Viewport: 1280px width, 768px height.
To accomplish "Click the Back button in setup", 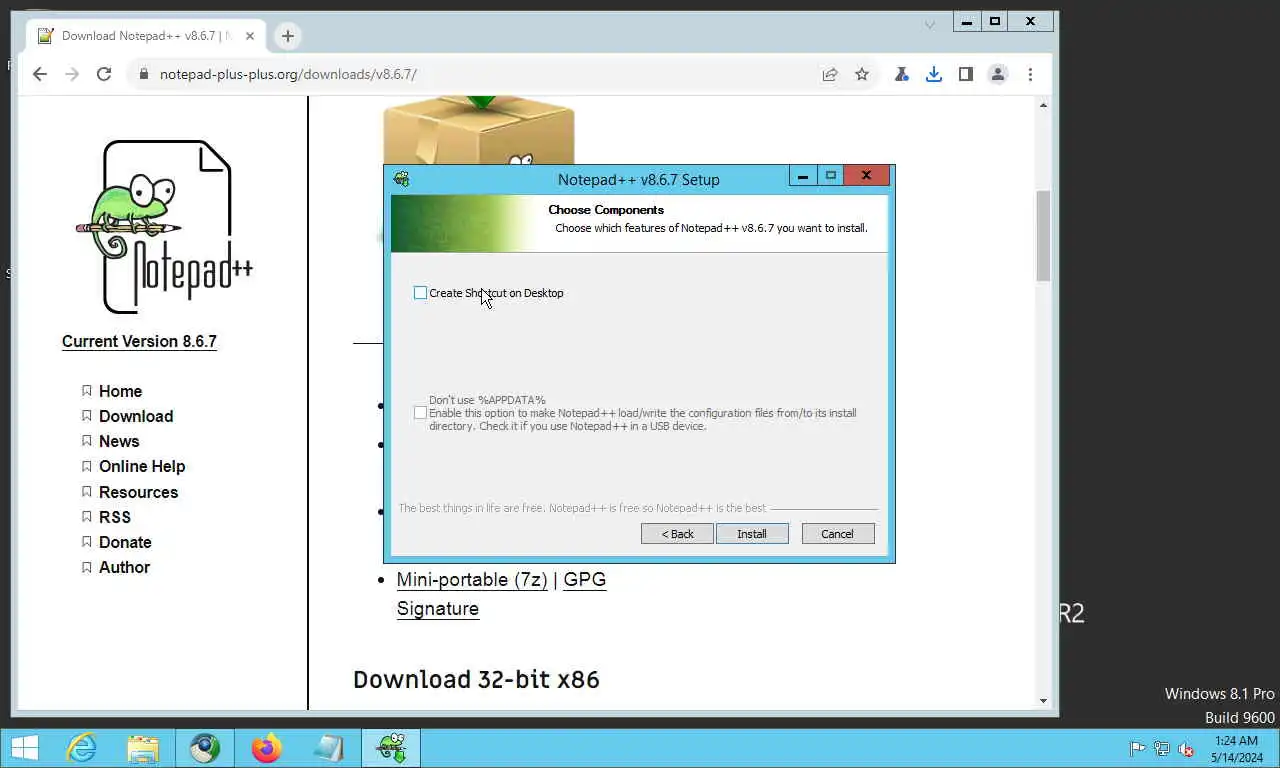I will click(677, 534).
